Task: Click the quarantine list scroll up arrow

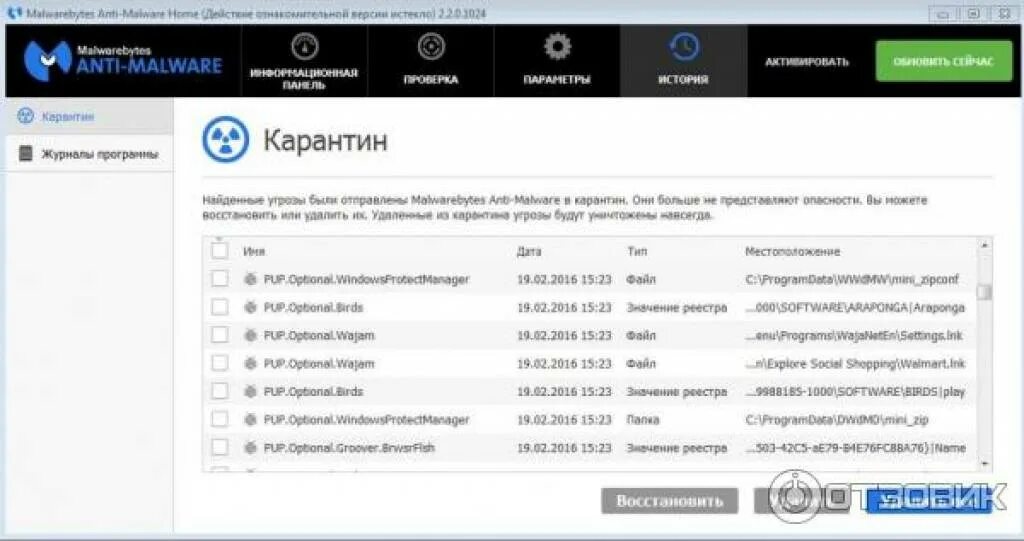Action: click(984, 246)
